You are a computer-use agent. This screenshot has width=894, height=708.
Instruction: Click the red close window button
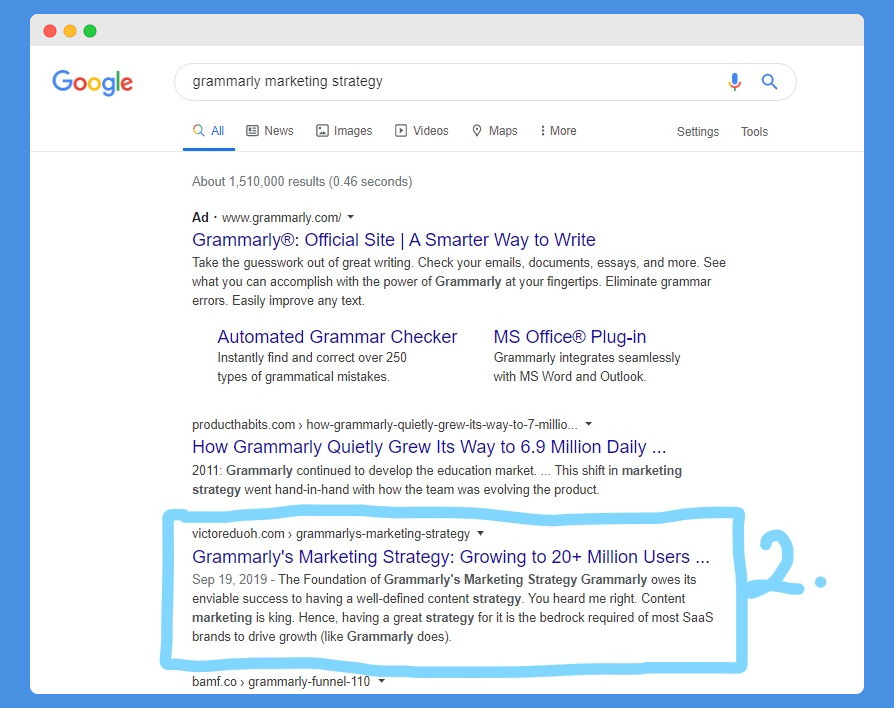pyautogui.click(x=50, y=31)
